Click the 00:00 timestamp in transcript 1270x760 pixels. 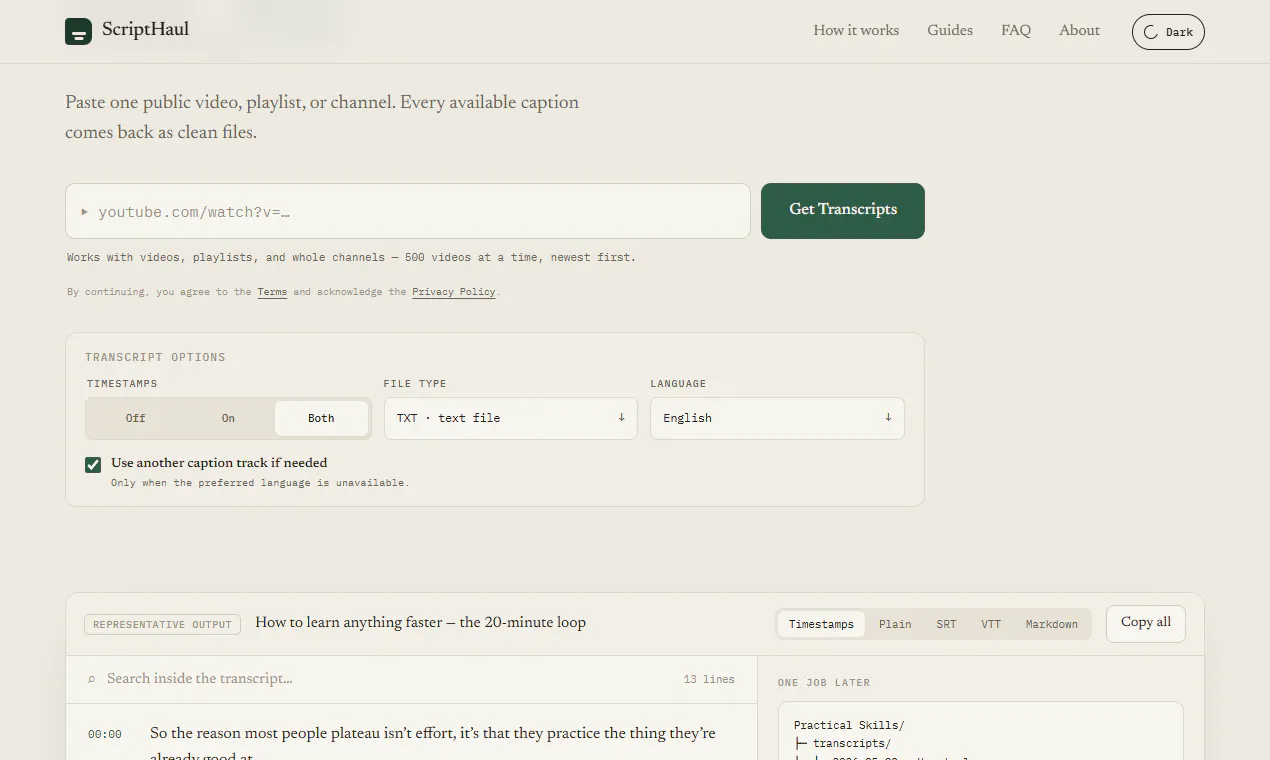click(105, 734)
